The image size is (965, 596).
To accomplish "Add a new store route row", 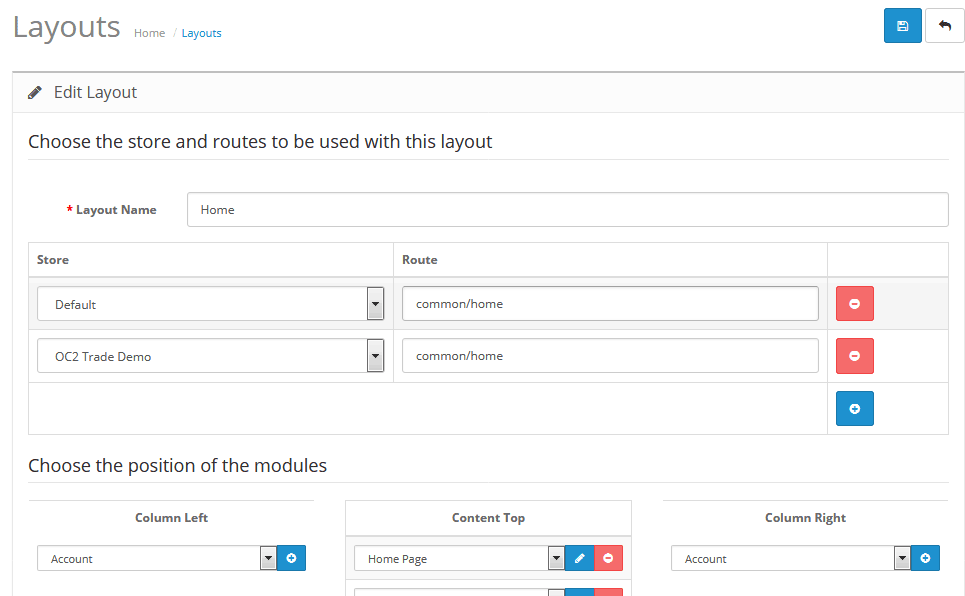I will pyautogui.click(x=854, y=408).
